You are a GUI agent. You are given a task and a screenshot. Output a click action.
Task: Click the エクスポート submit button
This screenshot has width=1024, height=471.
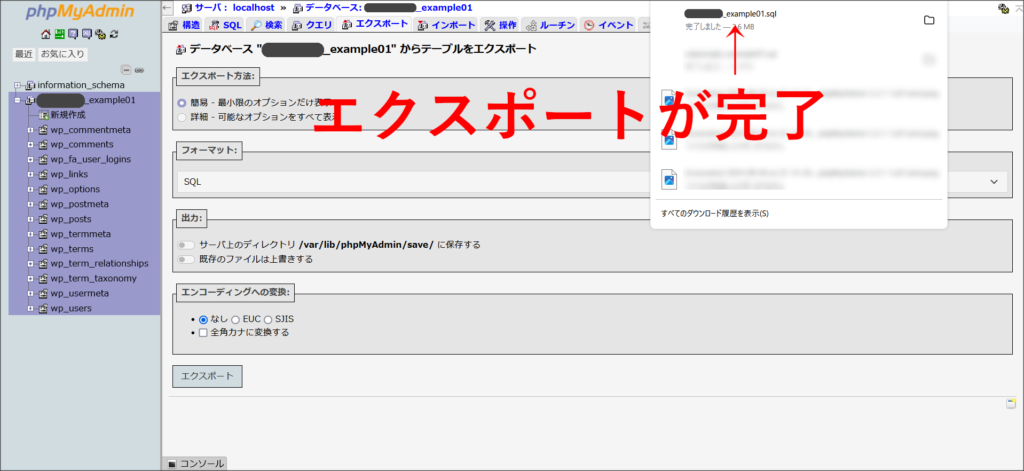tap(207, 376)
